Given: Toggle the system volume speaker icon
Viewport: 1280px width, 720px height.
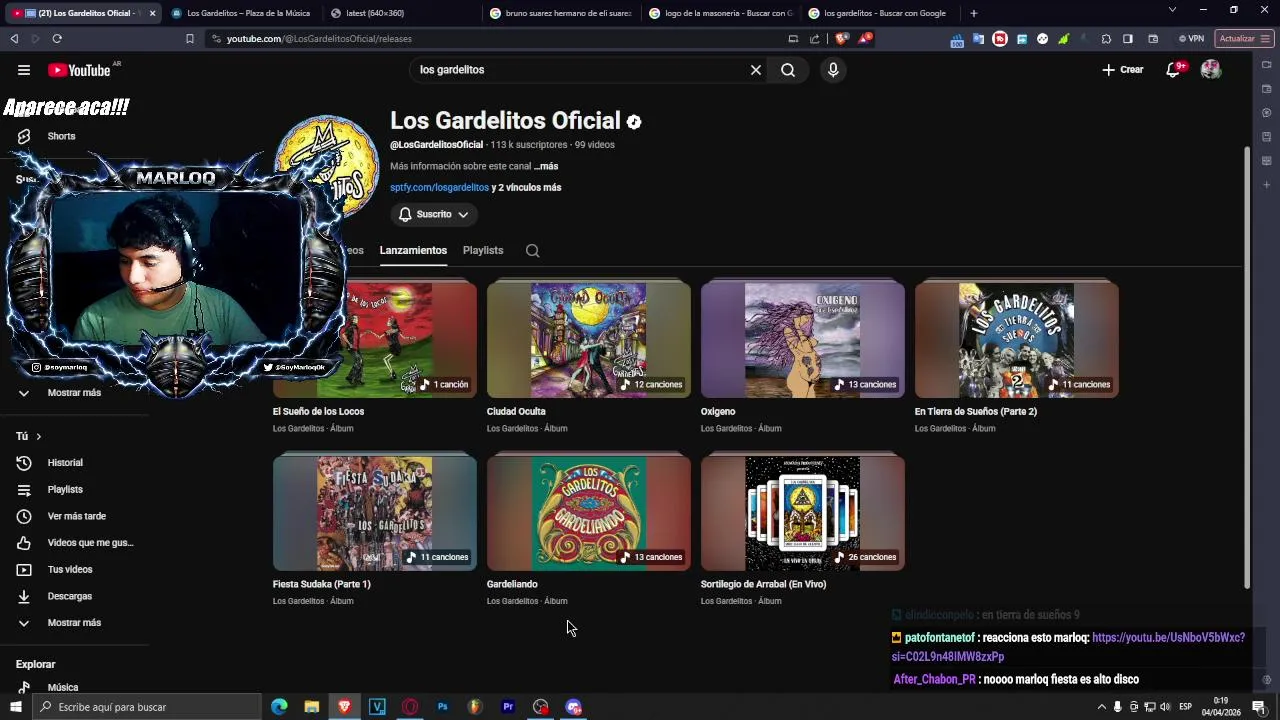Looking at the screenshot, I should (1165, 707).
